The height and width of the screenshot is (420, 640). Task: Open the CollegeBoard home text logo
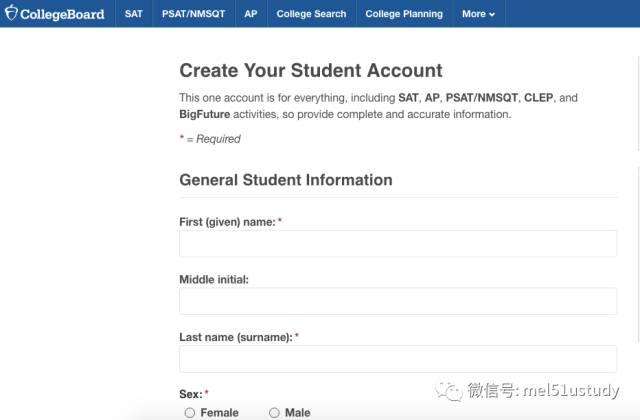click(62, 14)
